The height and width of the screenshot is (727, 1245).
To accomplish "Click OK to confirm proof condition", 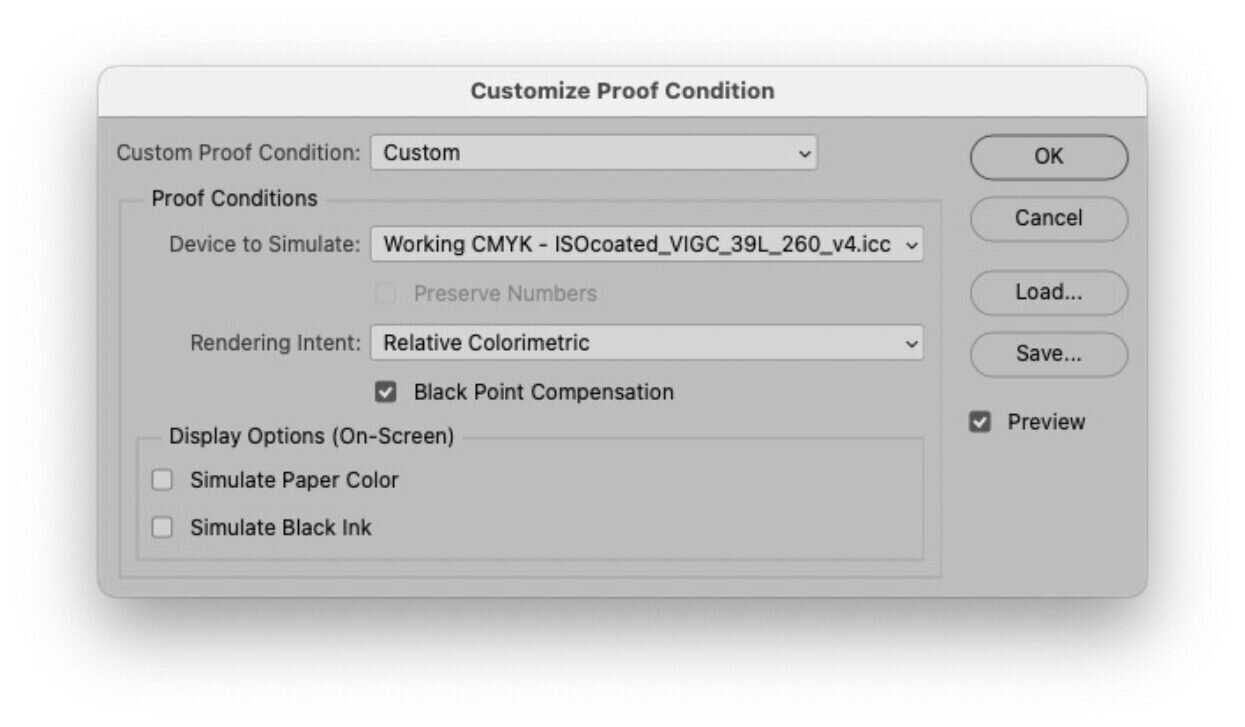I will coord(1048,157).
